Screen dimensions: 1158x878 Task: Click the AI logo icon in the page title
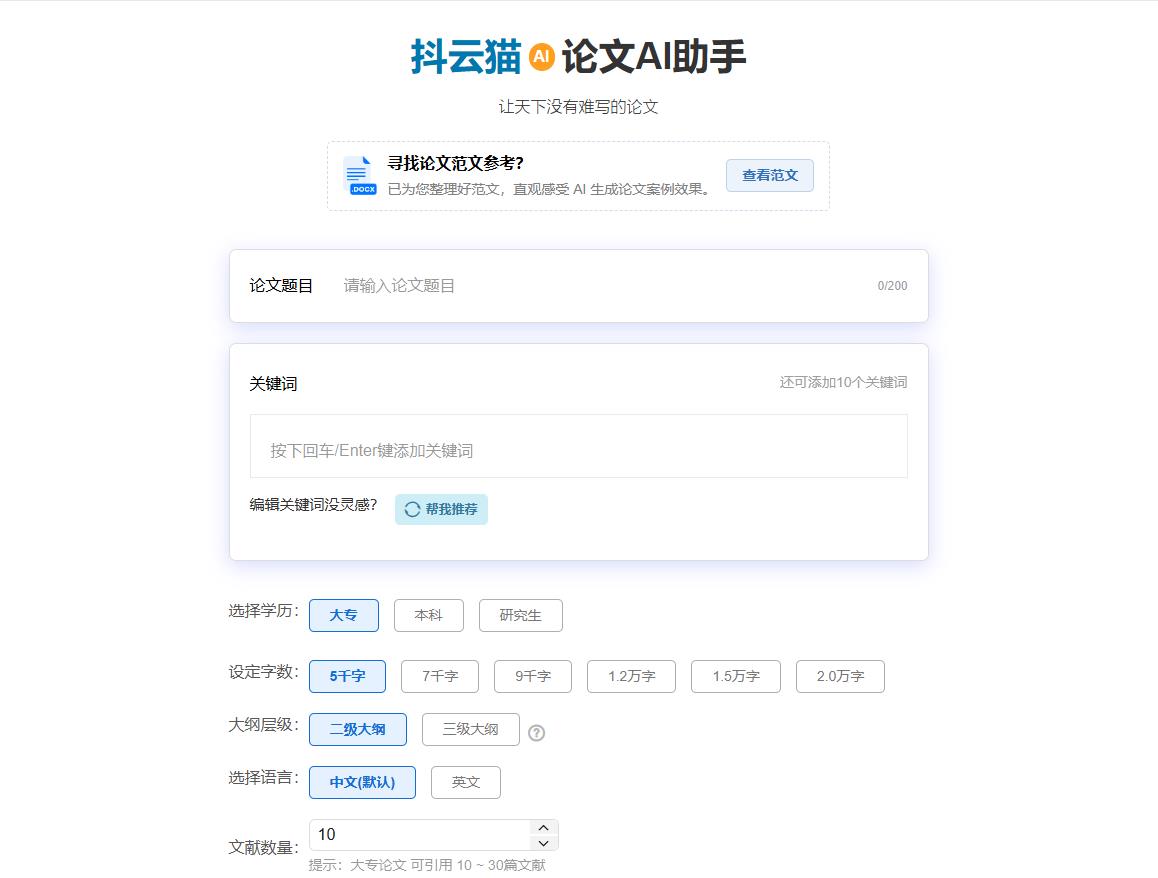tap(542, 57)
